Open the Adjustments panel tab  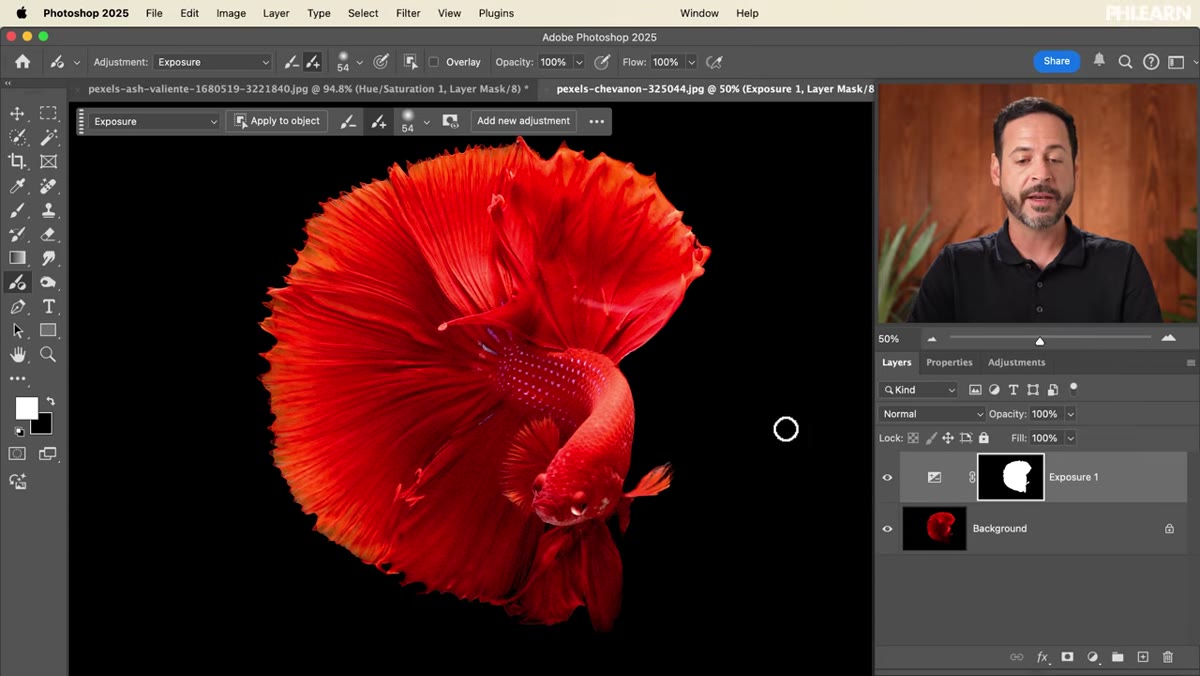tap(1016, 362)
